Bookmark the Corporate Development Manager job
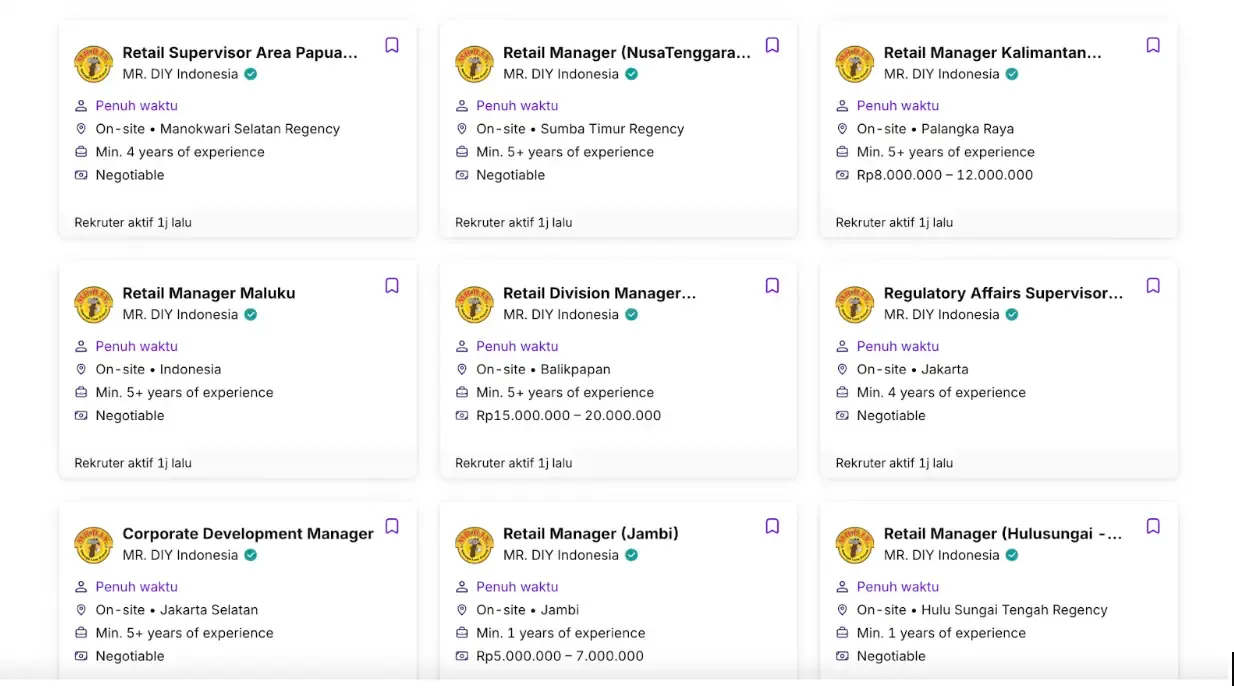Image resolution: width=1234 pixels, height=688 pixels. [x=392, y=526]
